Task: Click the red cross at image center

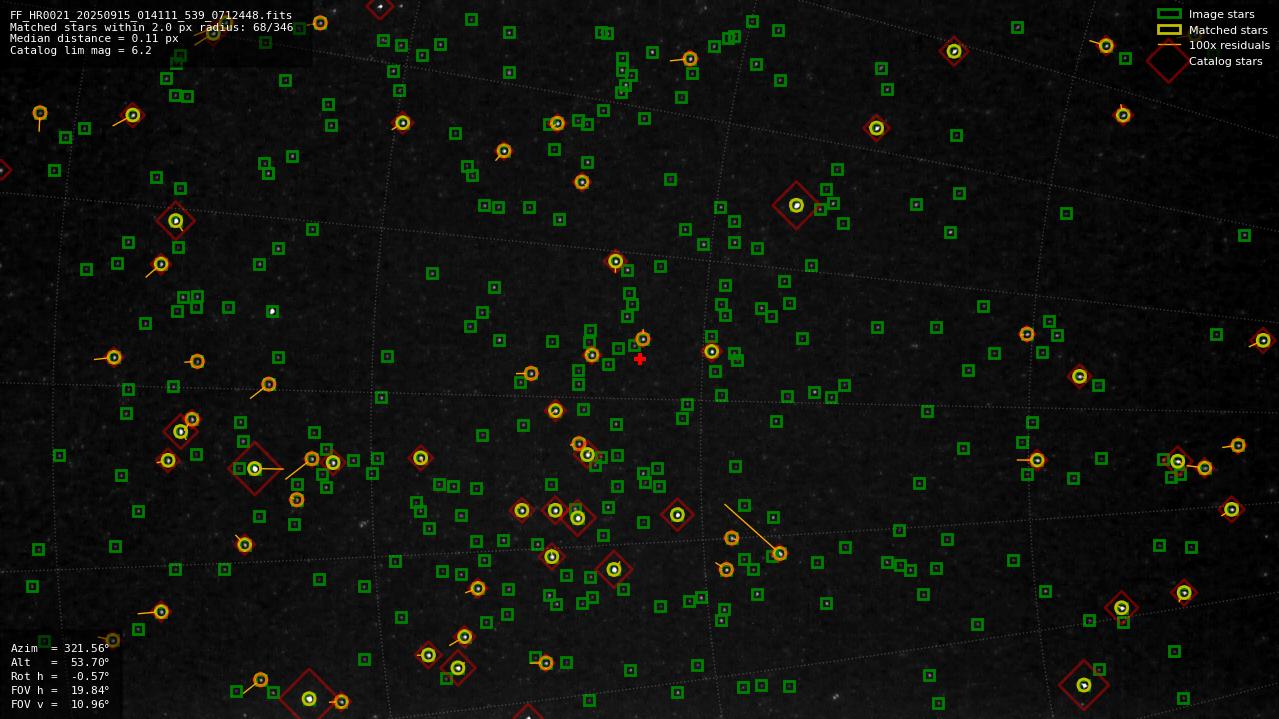Action: (640, 359)
